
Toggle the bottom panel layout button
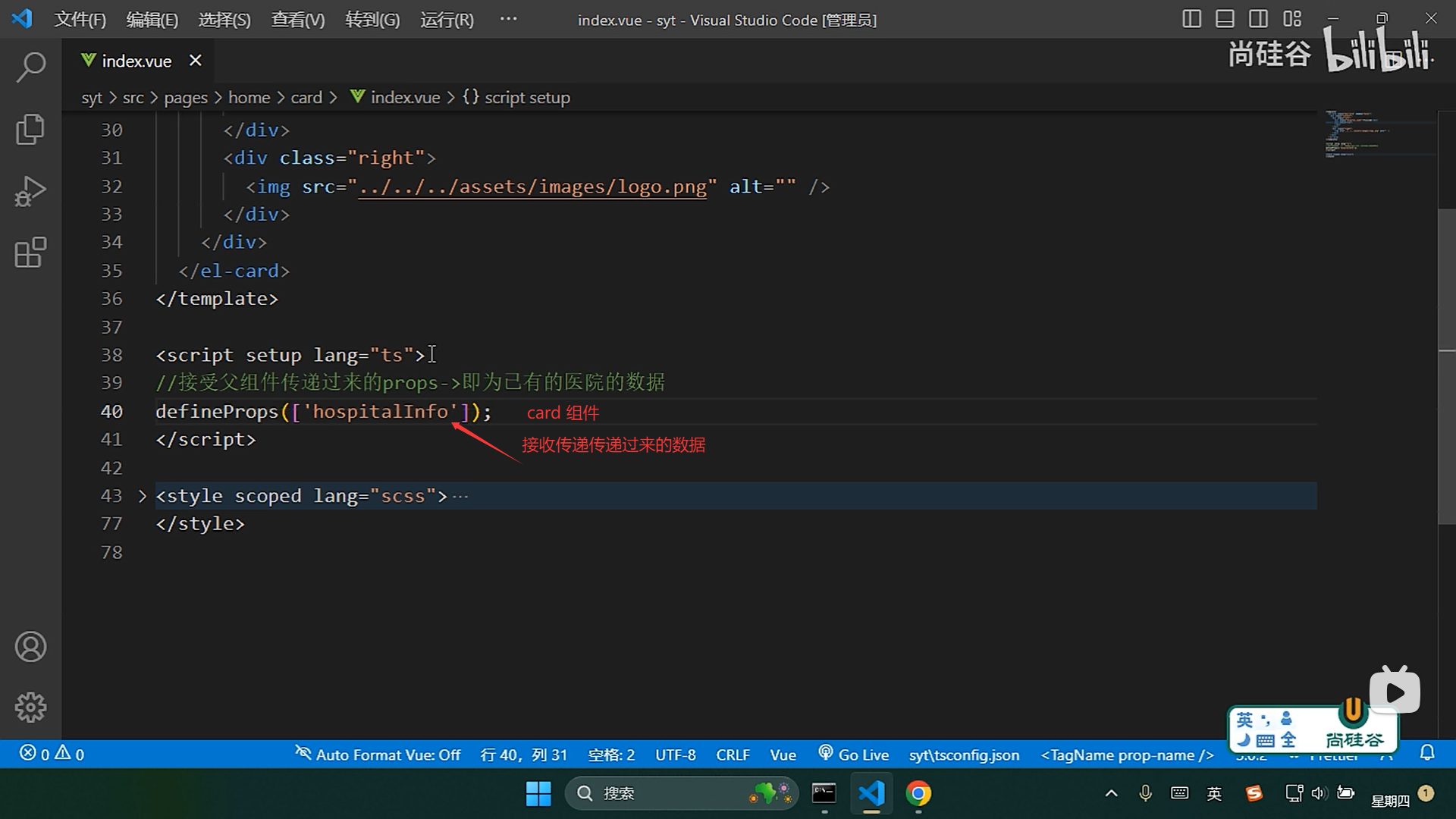pos(1225,19)
